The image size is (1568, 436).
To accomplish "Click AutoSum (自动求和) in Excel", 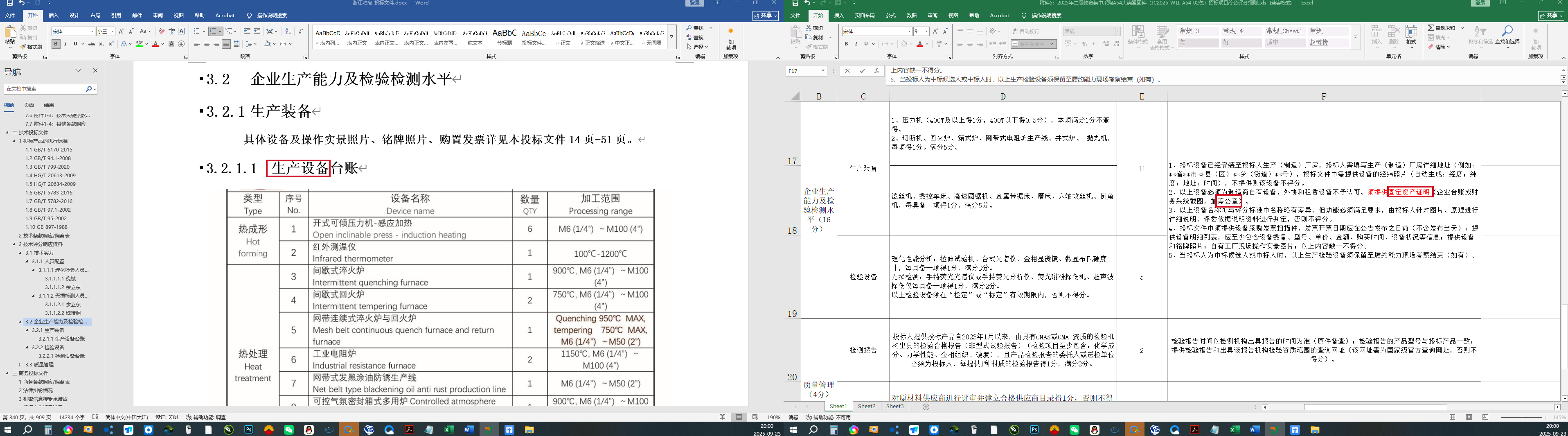I will (x=1441, y=28).
